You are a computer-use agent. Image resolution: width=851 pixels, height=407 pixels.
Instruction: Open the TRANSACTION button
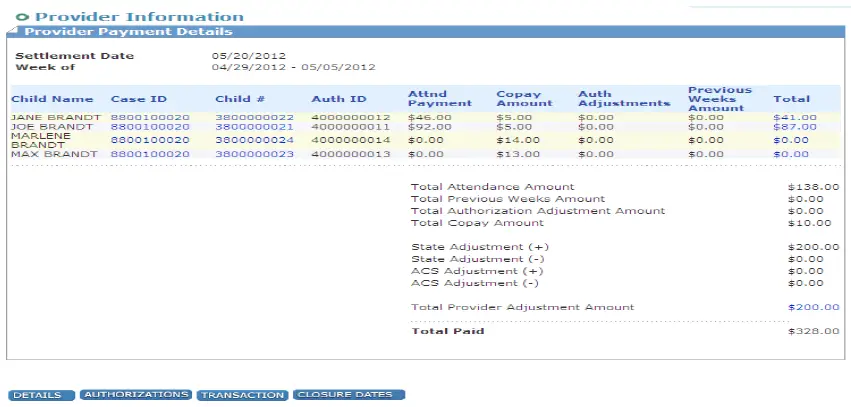coord(242,395)
